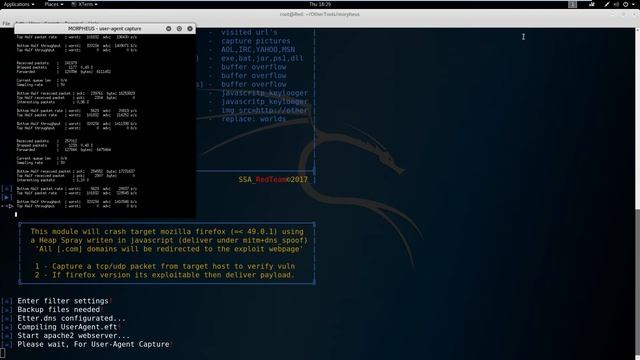Click the 'exe,bat,jar,ps1,dll' entry text
640x360 pixels.
coord(262,58)
